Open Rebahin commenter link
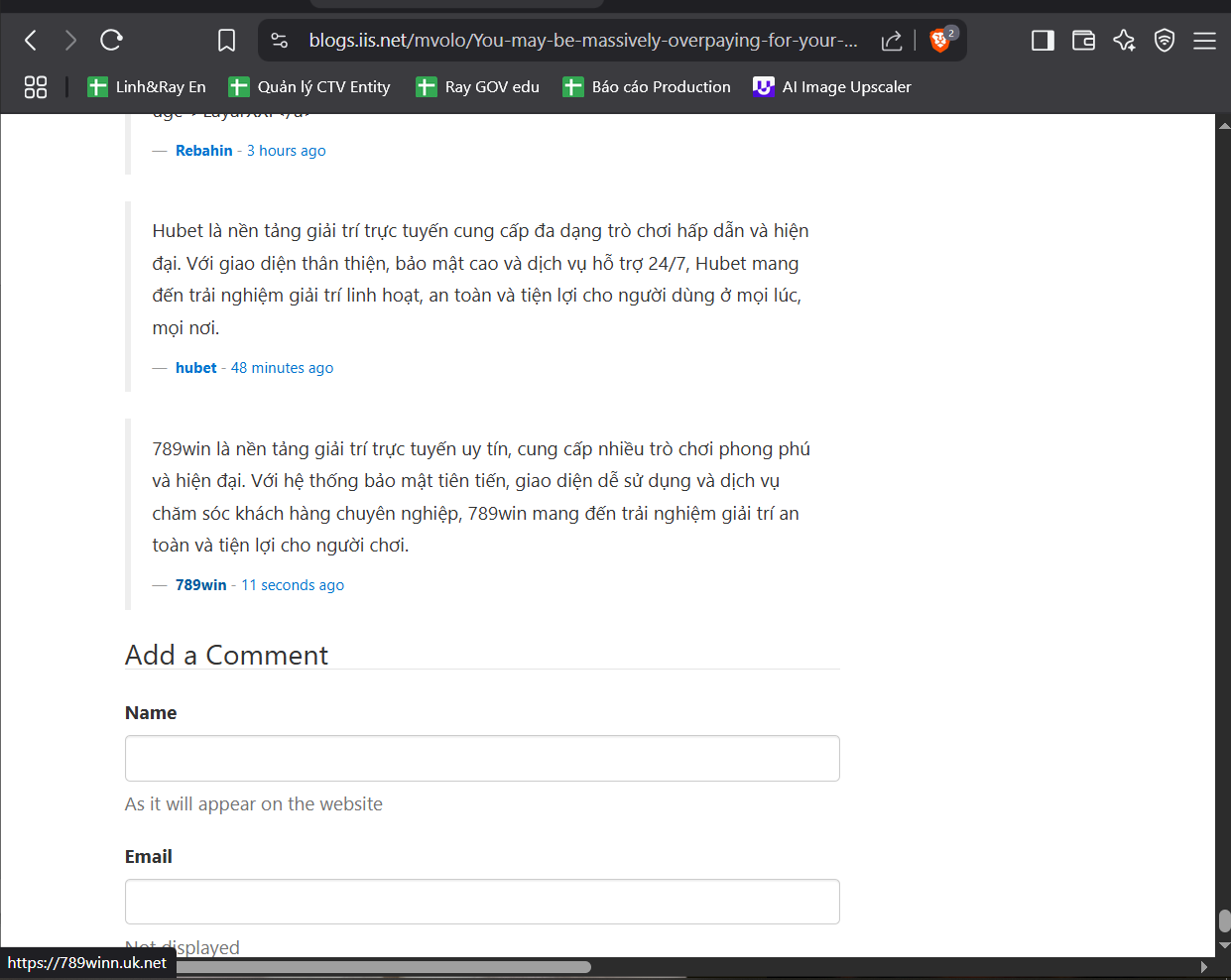 (203, 151)
